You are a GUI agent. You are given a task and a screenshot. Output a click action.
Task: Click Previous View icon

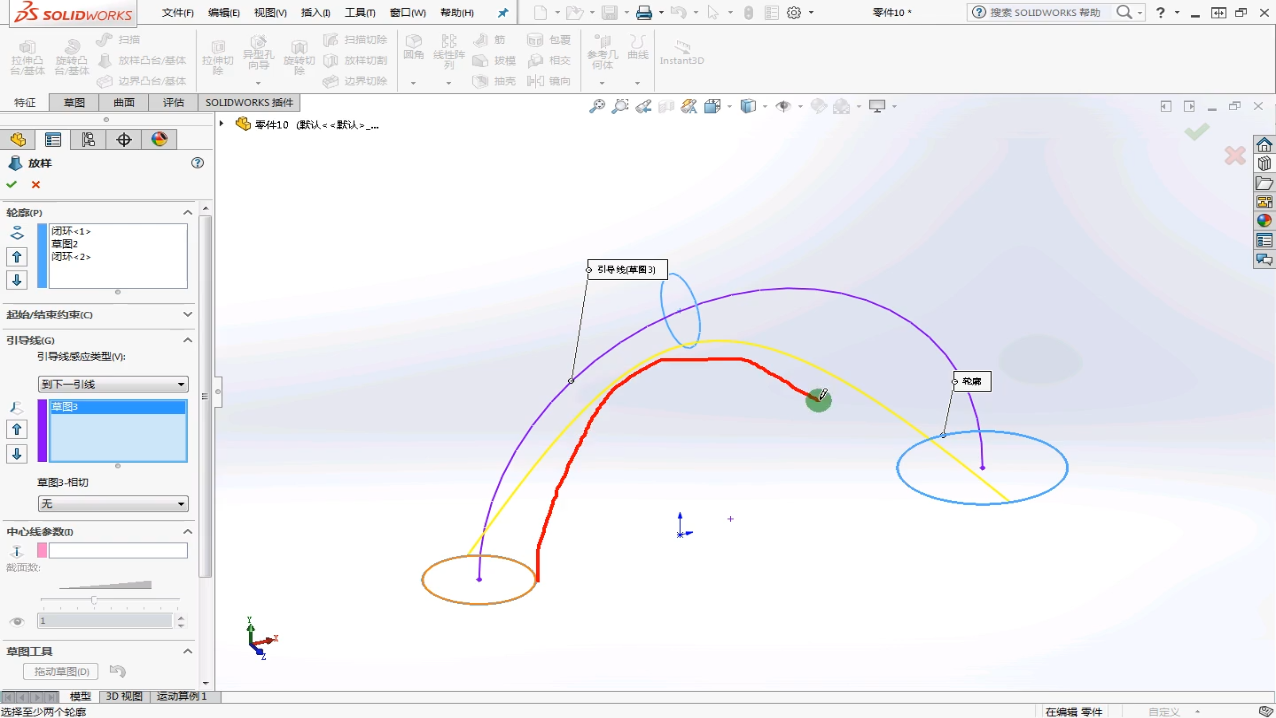[x=643, y=106]
